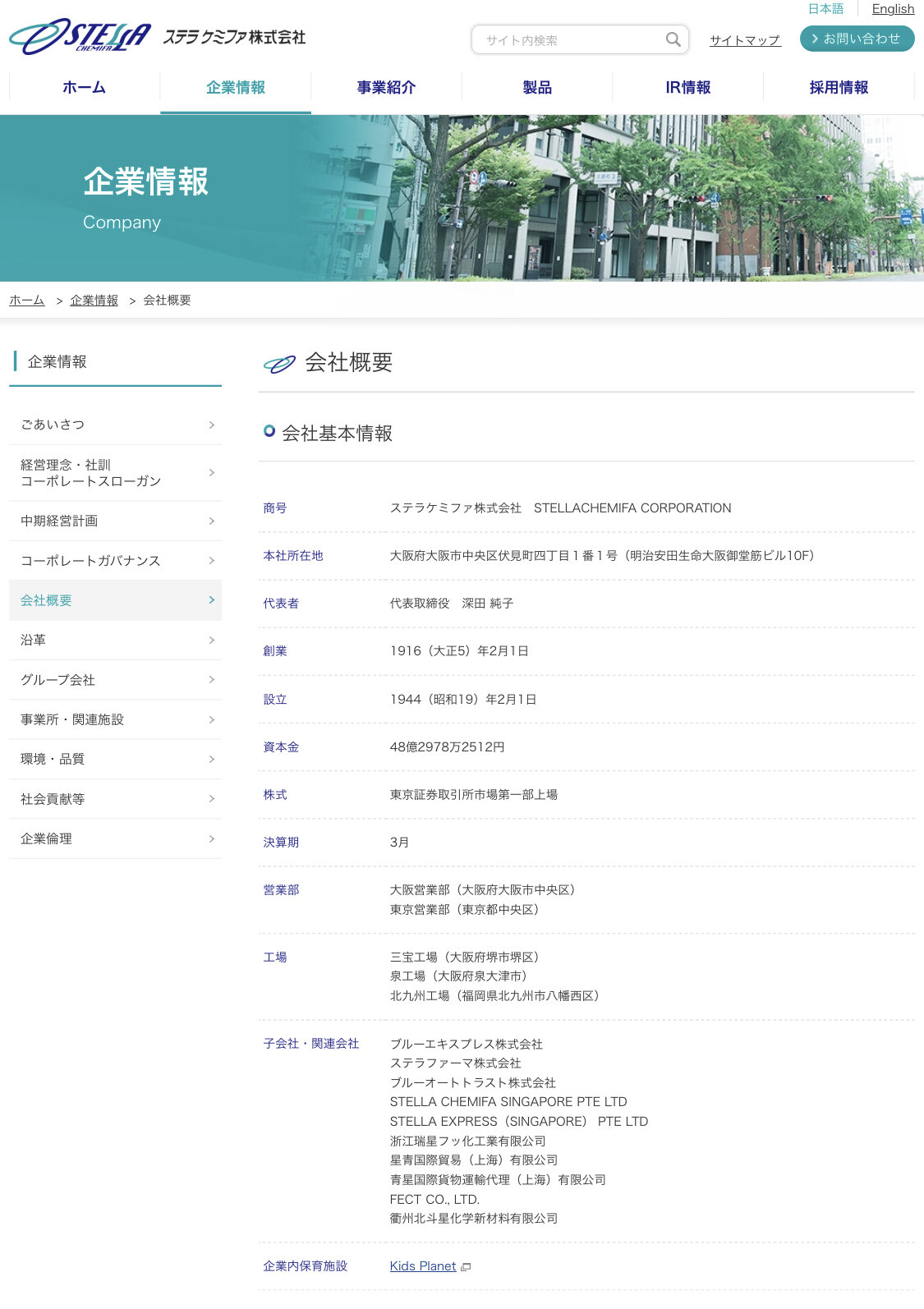Open the 事業紹介 navigation tab
924x1309 pixels.
(x=386, y=87)
